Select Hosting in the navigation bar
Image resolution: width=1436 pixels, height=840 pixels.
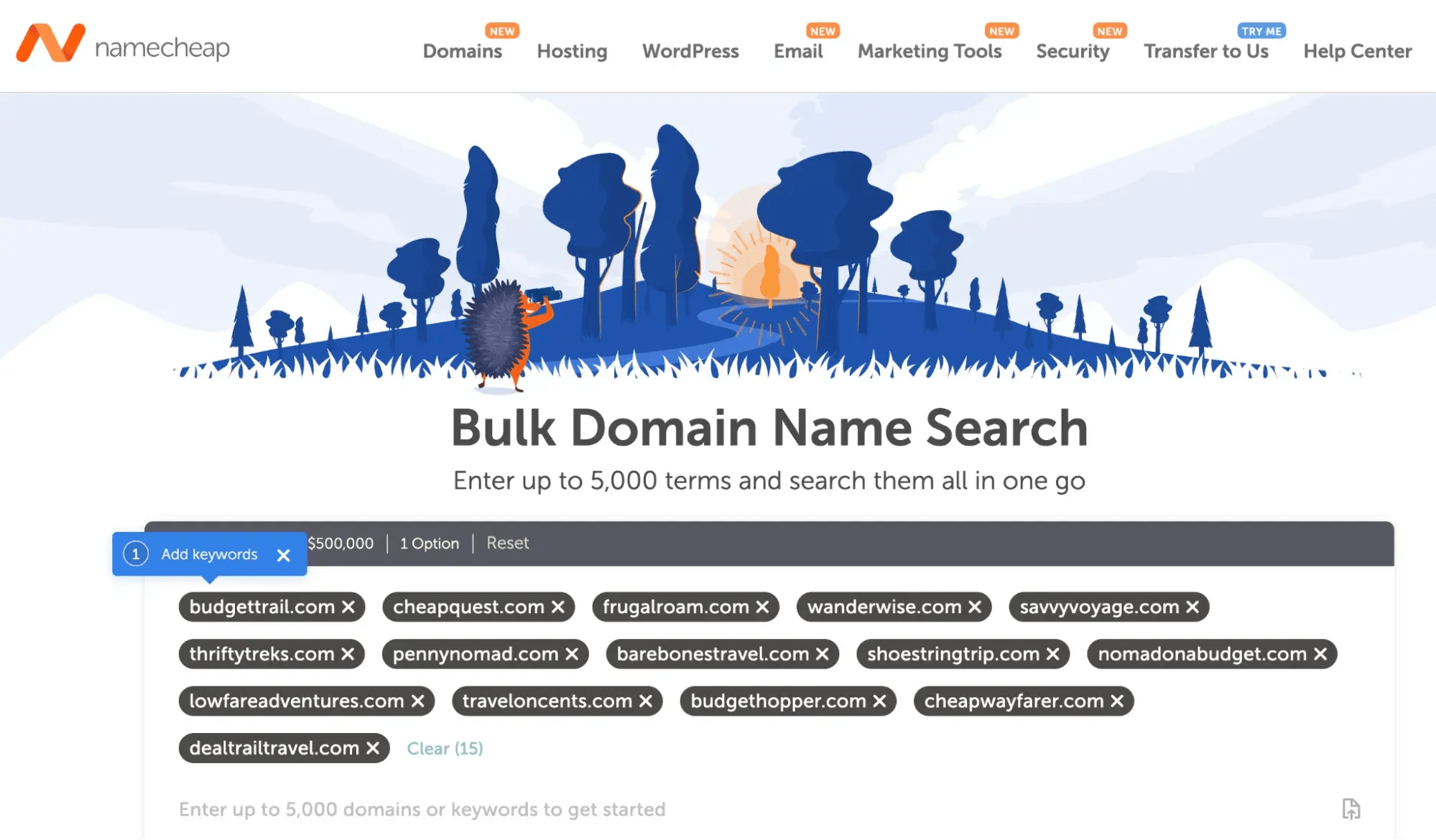[571, 51]
